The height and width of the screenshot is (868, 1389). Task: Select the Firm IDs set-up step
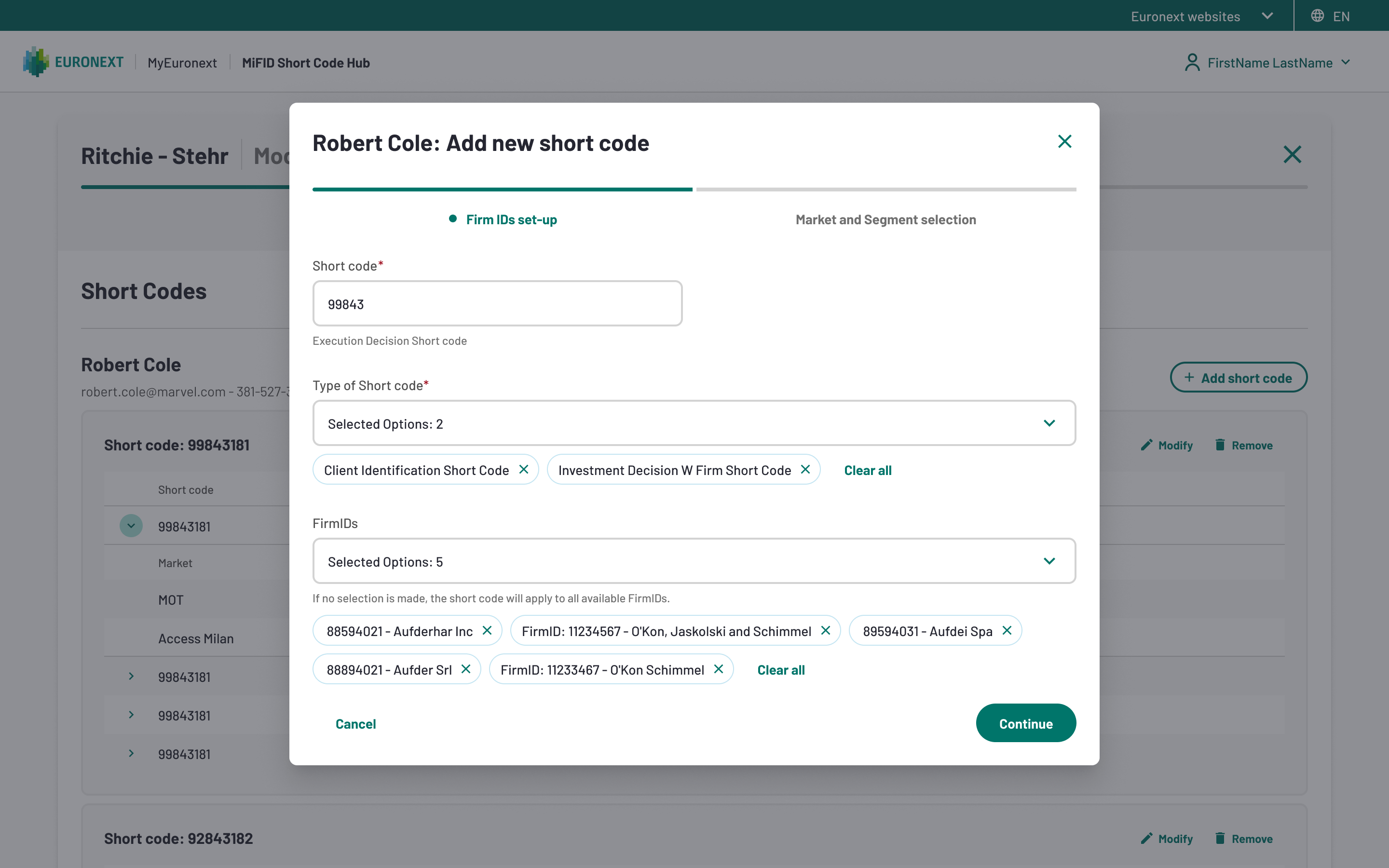click(511, 219)
